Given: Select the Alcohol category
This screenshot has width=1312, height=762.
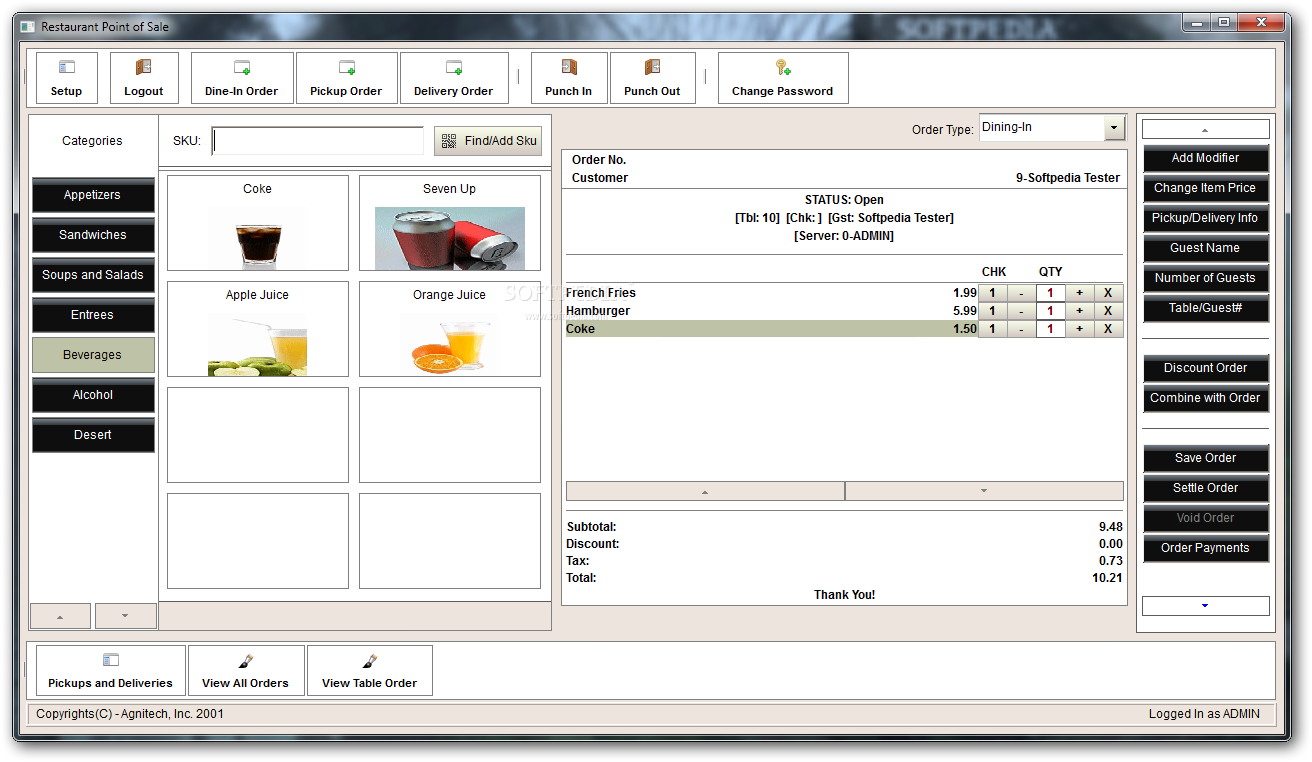Looking at the screenshot, I should pyautogui.click(x=93, y=395).
